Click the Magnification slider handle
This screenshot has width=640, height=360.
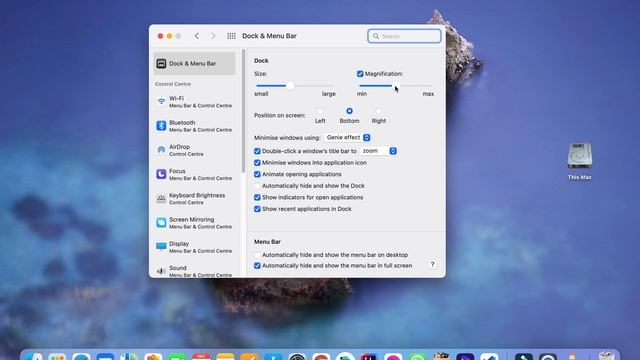click(396, 86)
